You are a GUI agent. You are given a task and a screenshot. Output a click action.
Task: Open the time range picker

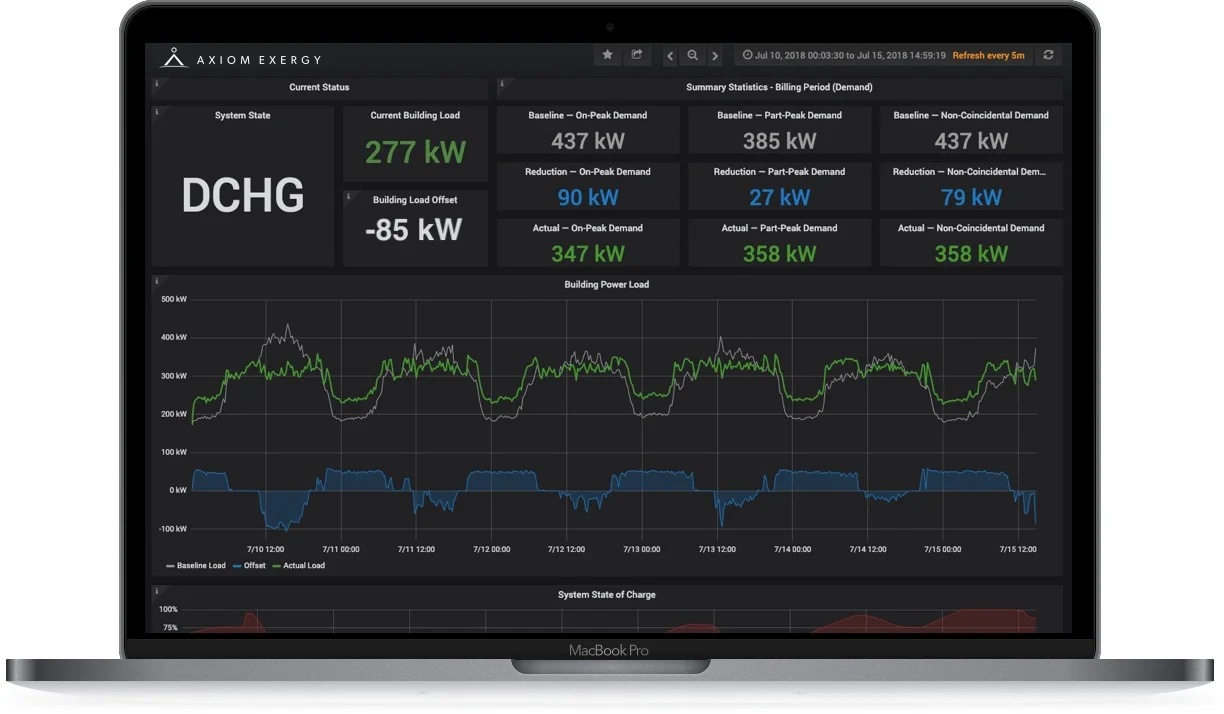point(844,56)
